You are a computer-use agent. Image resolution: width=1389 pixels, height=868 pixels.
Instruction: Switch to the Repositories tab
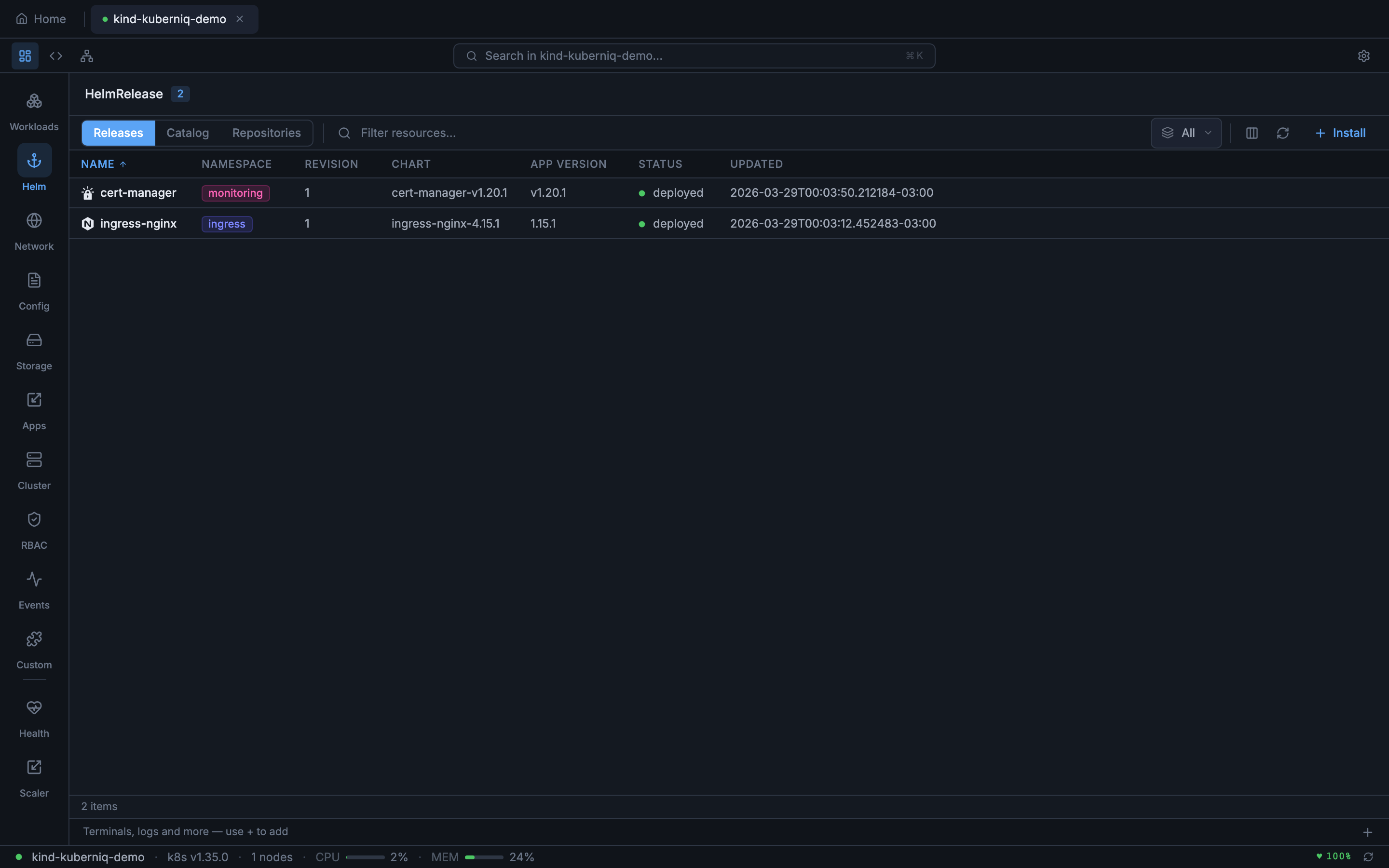(x=267, y=133)
